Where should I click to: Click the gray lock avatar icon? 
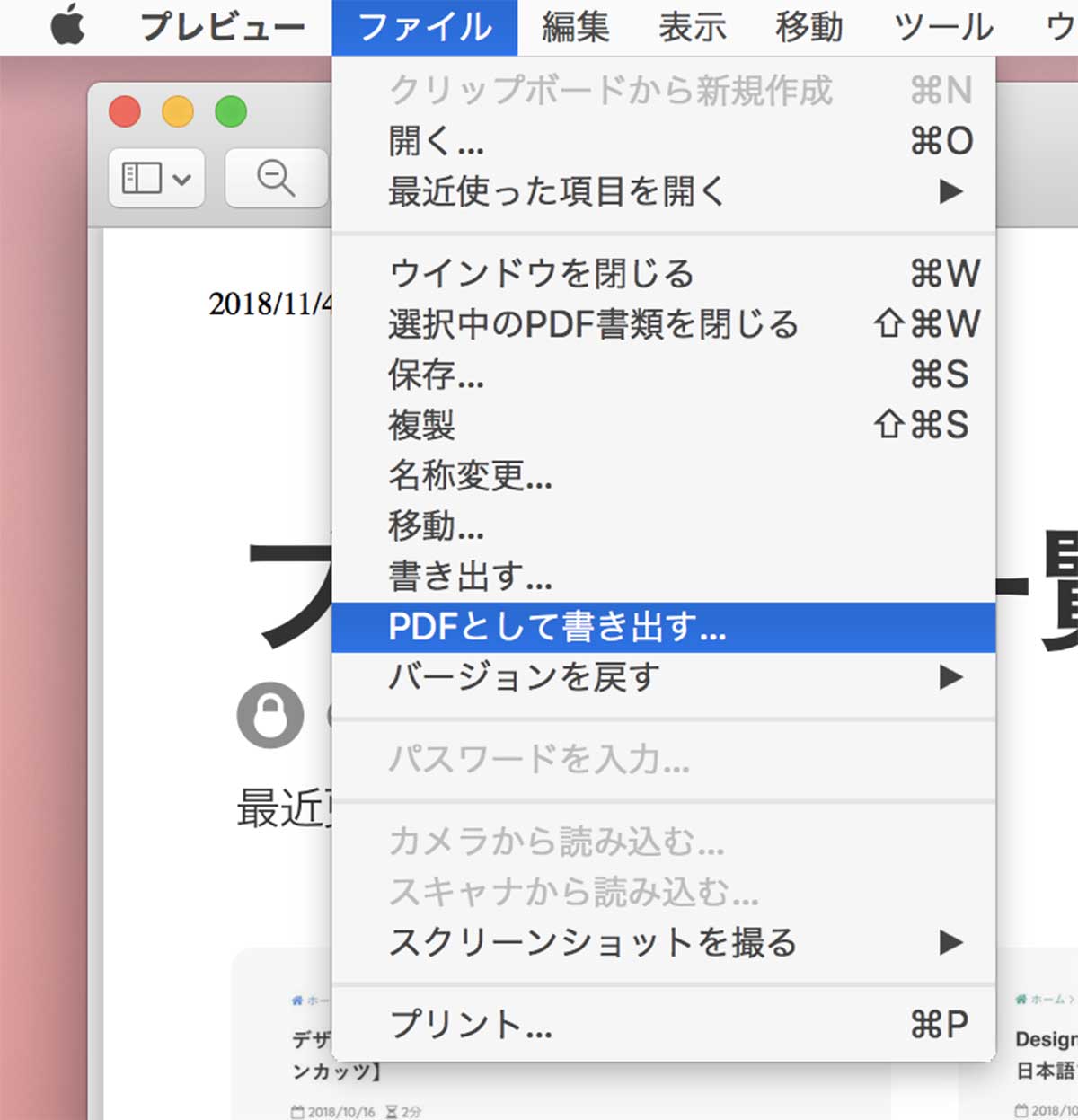click(269, 716)
